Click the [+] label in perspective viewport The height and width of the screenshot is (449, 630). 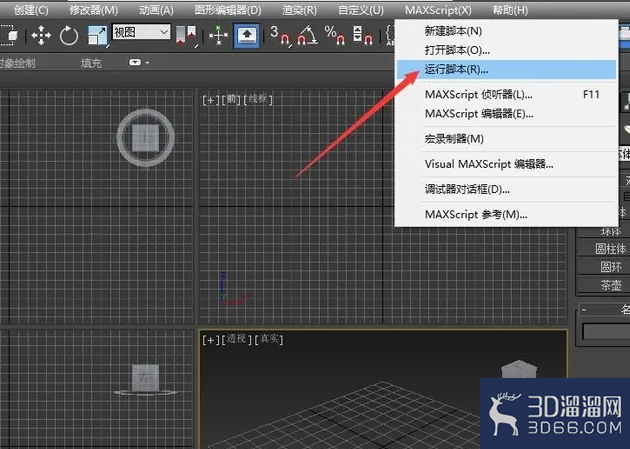coord(211,340)
